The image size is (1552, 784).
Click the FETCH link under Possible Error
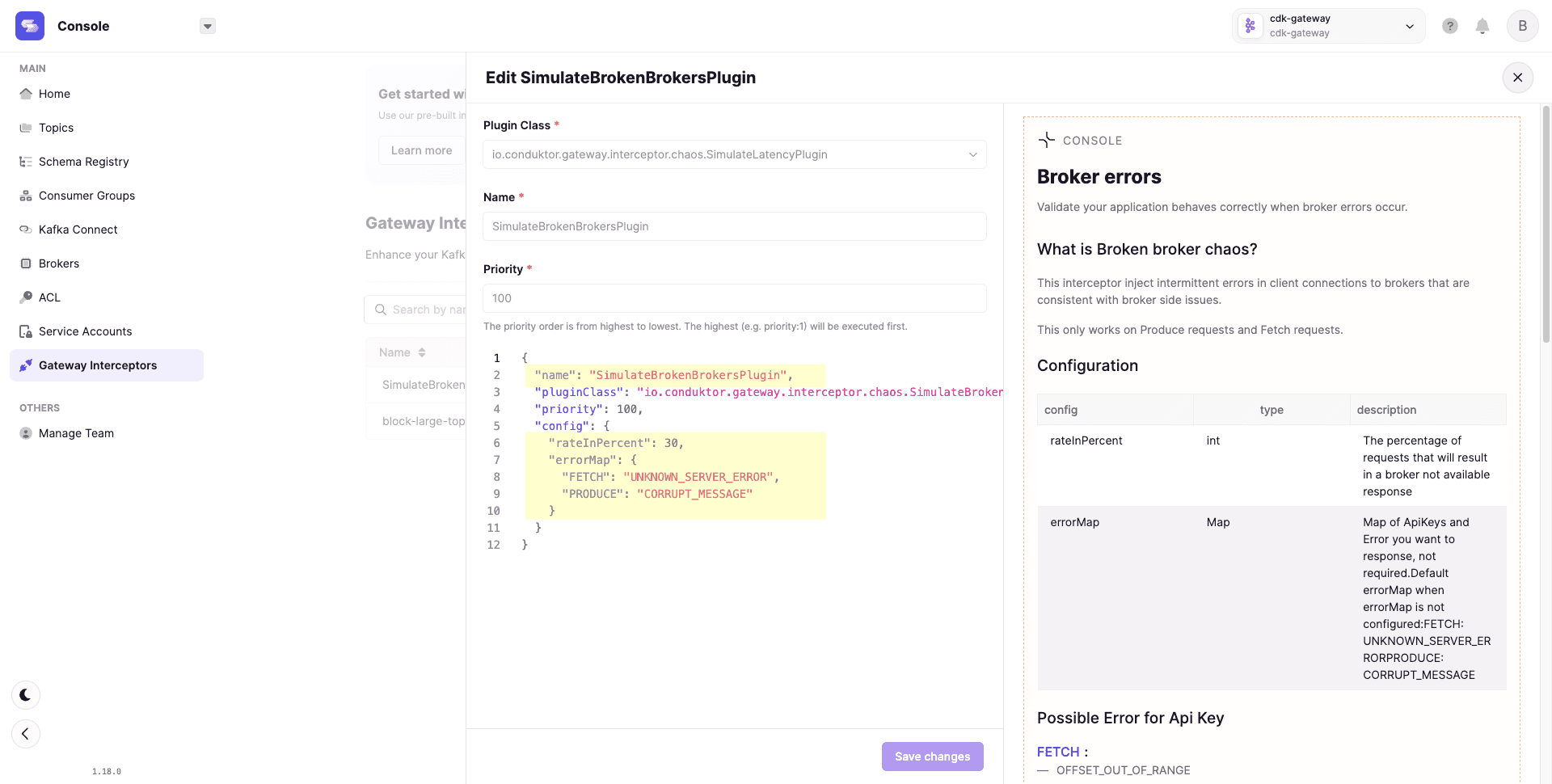(1057, 752)
